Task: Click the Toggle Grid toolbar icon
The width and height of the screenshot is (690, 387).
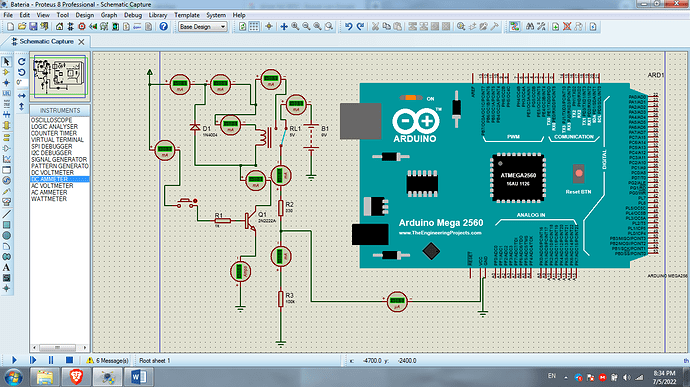Action: 254,26
